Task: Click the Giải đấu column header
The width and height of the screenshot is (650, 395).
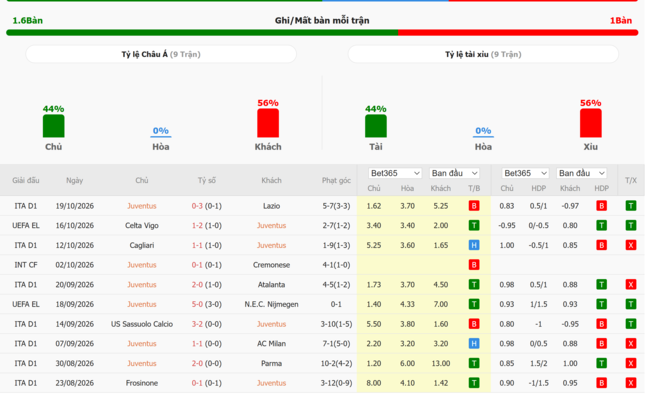Action: (26, 180)
